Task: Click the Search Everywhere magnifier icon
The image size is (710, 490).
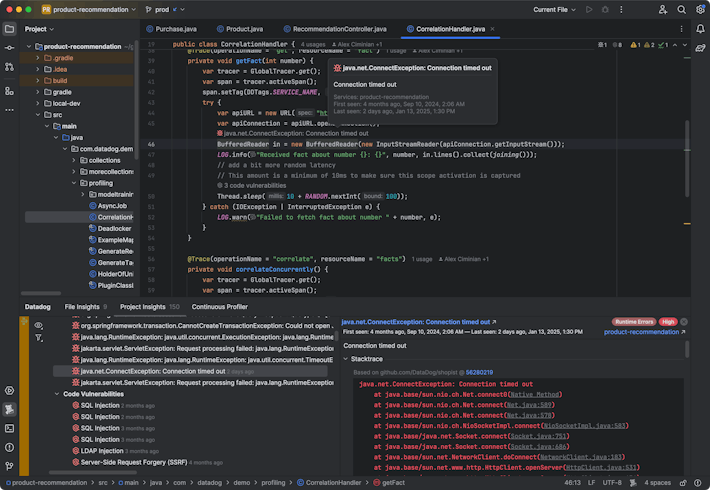Action: point(679,9)
